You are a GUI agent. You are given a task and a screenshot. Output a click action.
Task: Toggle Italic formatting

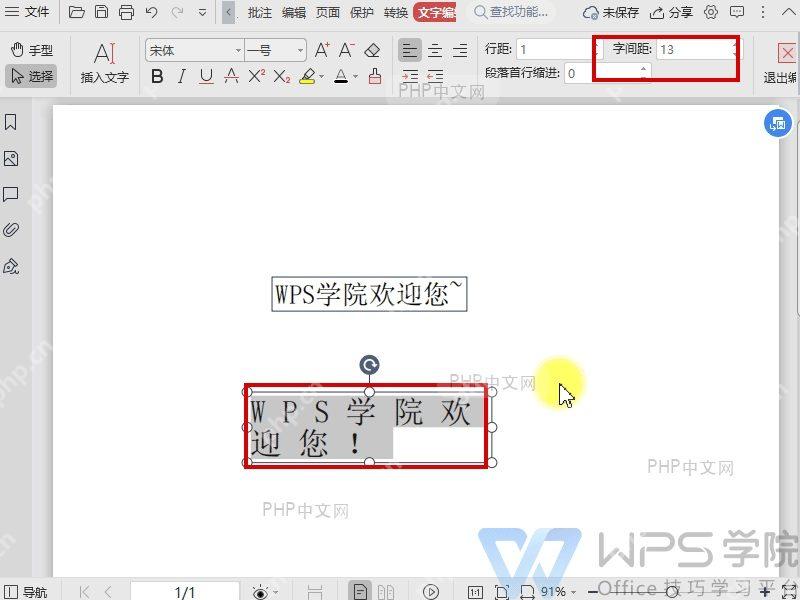coord(182,77)
